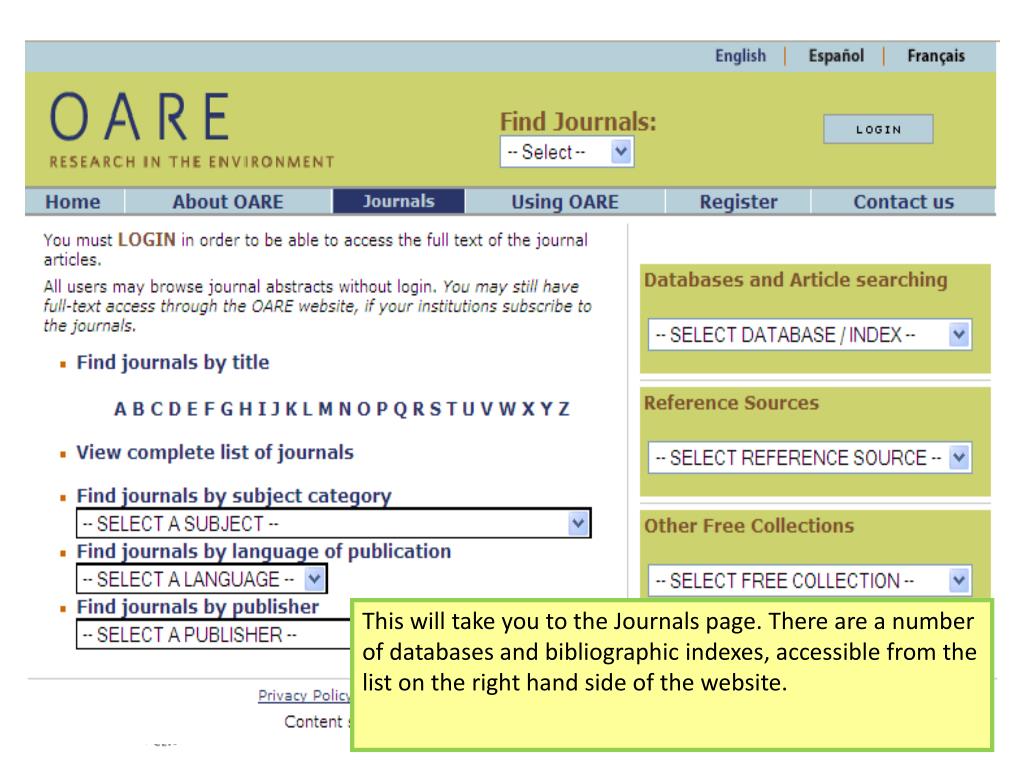Browse journals starting with letter M
The height and width of the screenshot is (768, 1024).
(325, 409)
